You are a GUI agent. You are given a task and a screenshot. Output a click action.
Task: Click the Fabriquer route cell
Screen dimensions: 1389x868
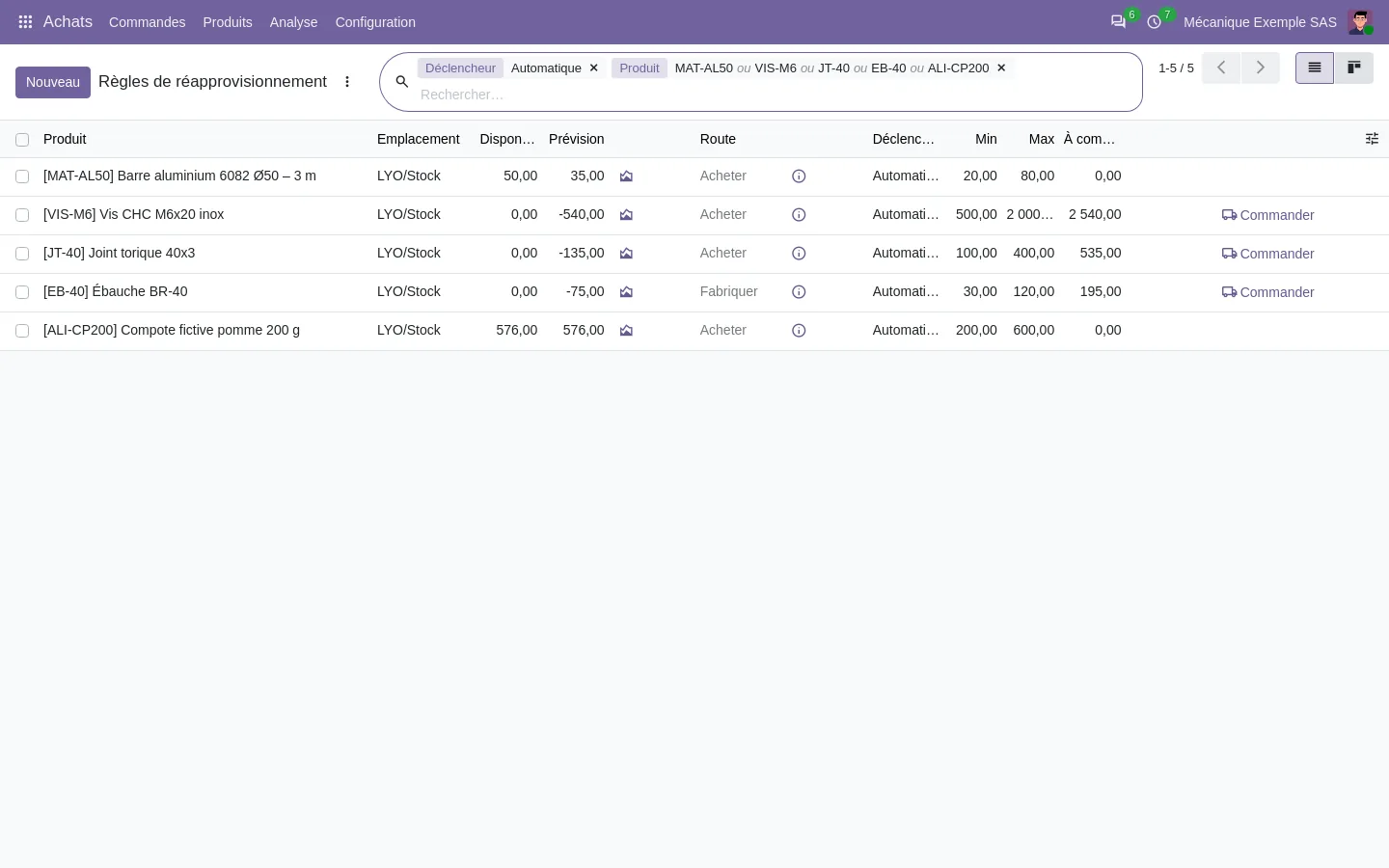point(728,291)
